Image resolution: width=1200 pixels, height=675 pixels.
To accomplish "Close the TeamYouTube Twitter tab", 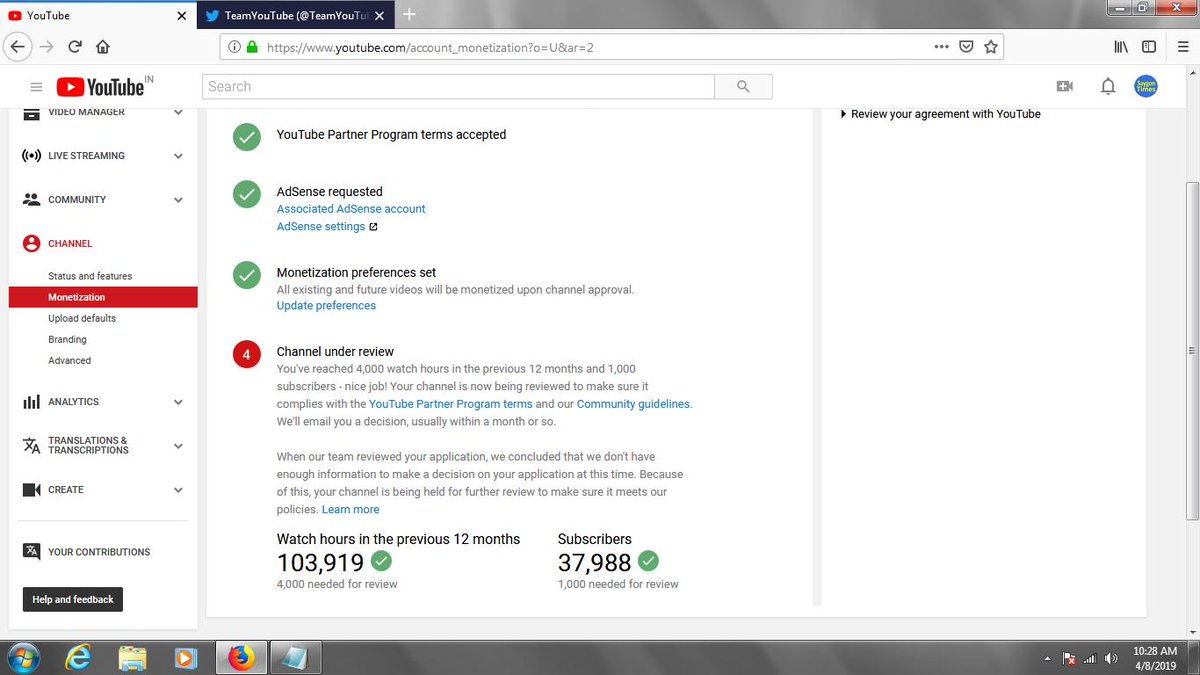I will tap(379, 16).
